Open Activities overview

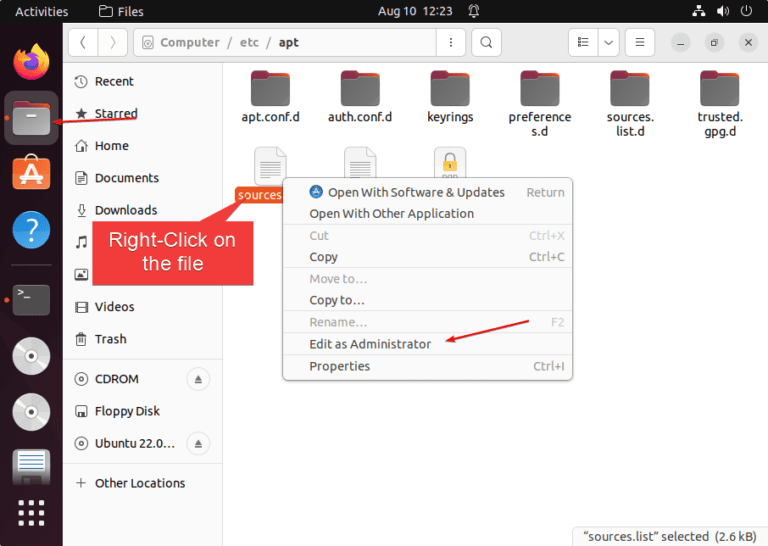pos(42,11)
